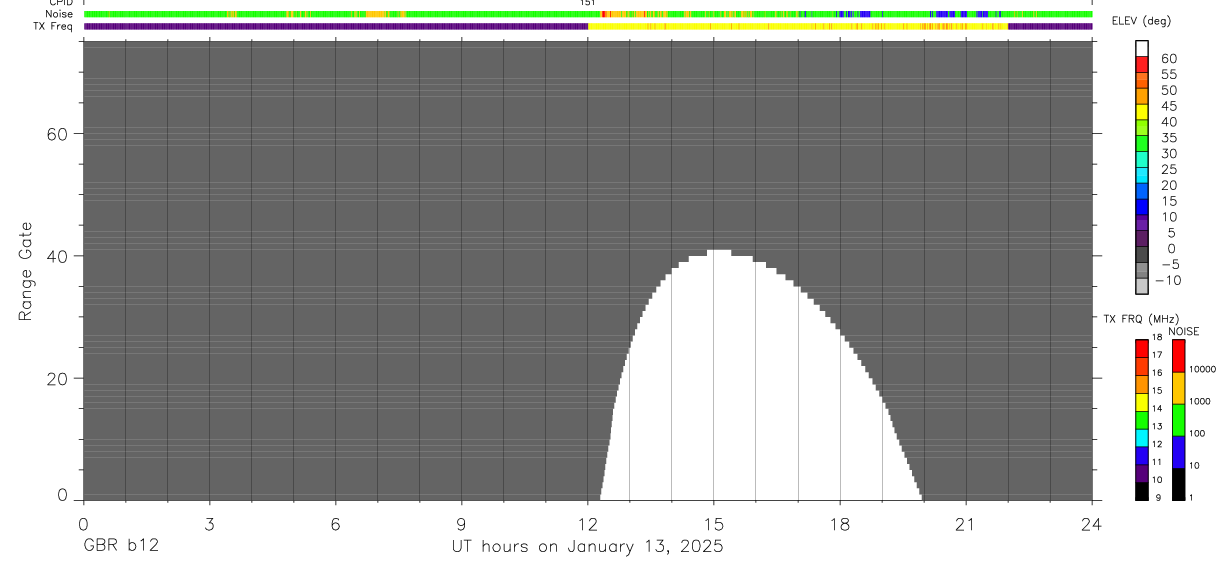Click the yellow segment of the TX Freq strip
This screenshot has width=1228, height=567.
click(798, 26)
